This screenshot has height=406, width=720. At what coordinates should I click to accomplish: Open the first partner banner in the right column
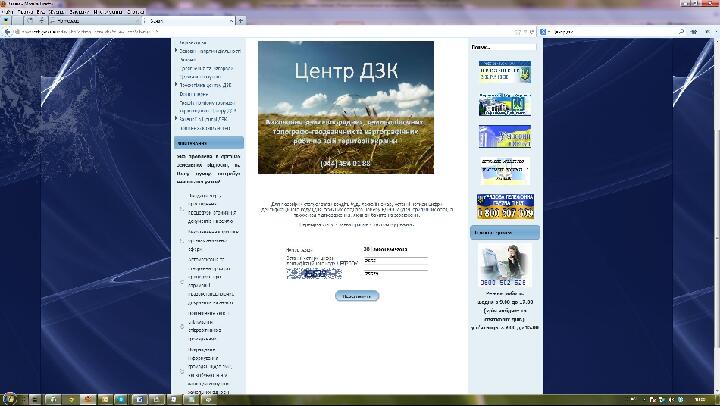(x=505, y=72)
